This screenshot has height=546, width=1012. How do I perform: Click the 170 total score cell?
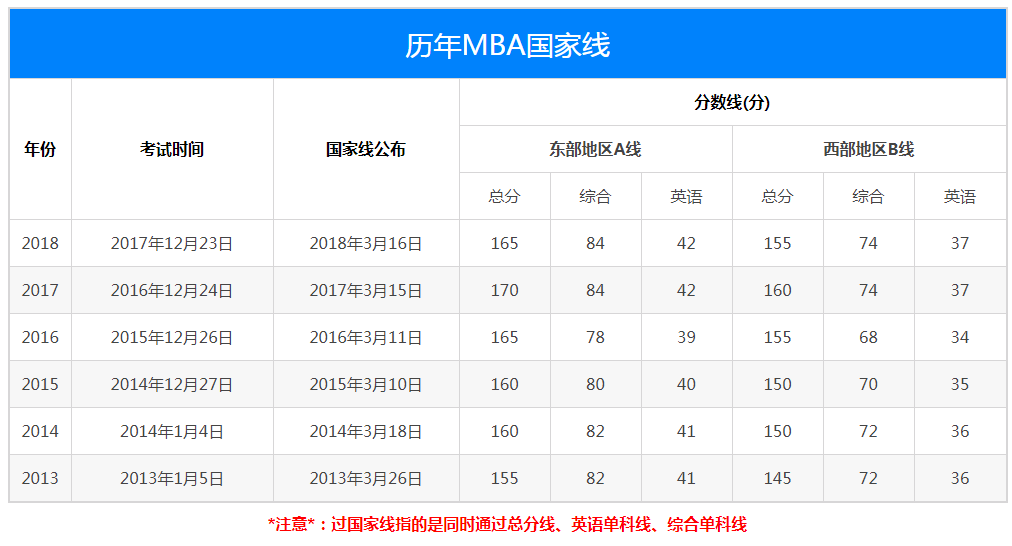tap(505, 290)
